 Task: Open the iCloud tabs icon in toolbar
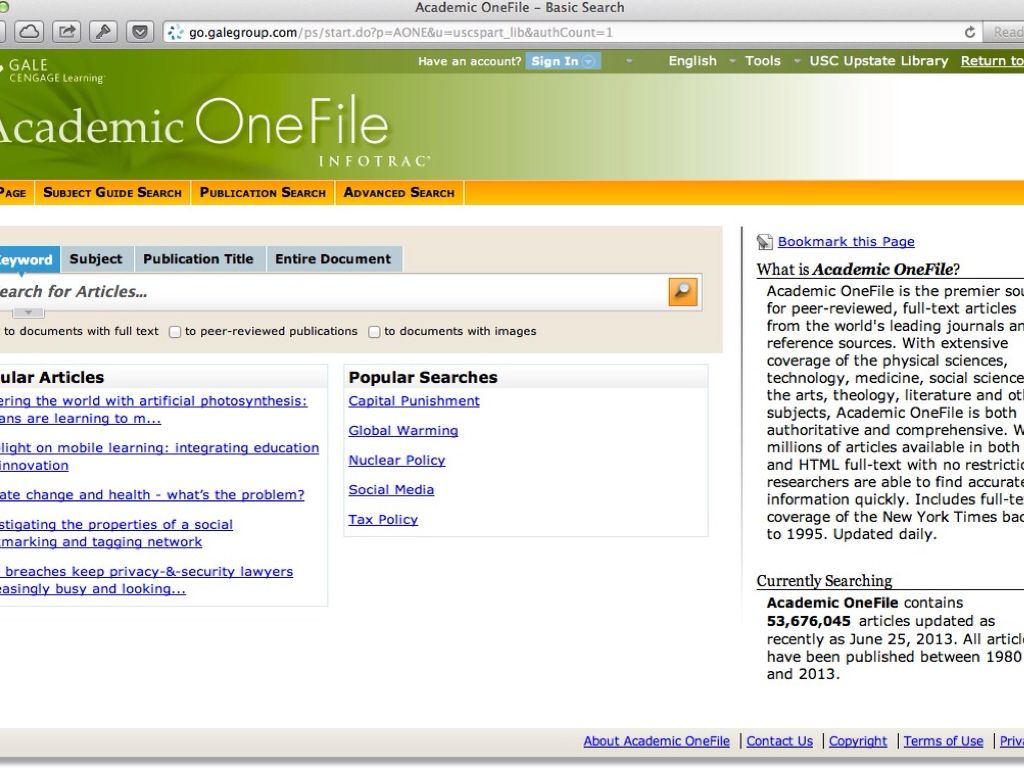pos(29,31)
